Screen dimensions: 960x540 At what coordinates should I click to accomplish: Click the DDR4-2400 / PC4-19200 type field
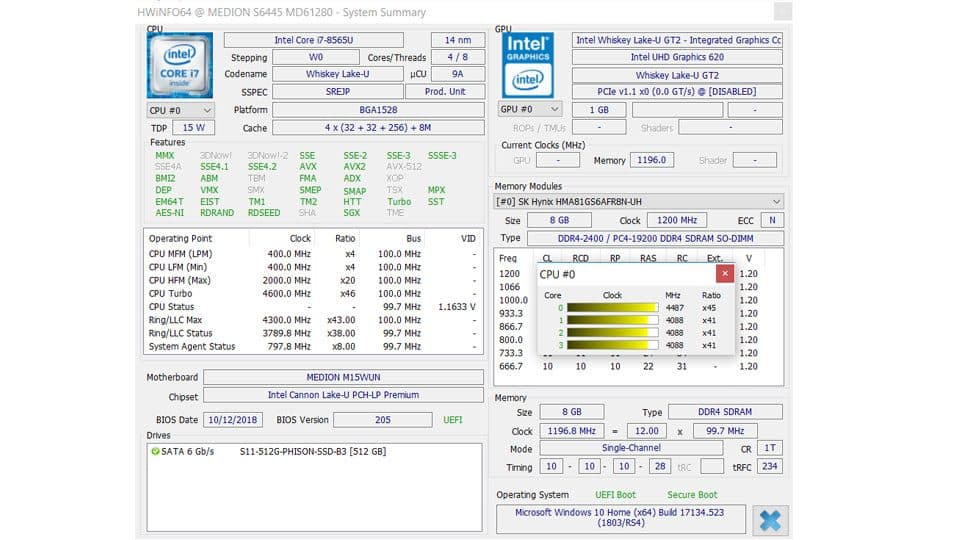coord(655,238)
